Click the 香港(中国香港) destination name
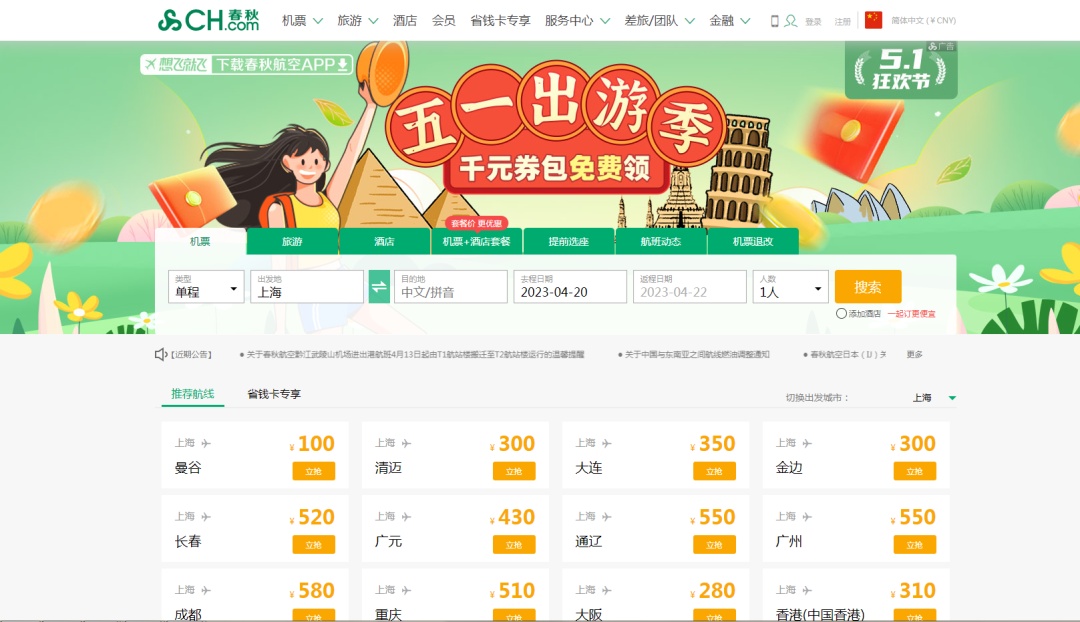Screen dimensions: 1080x622 click(820, 614)
